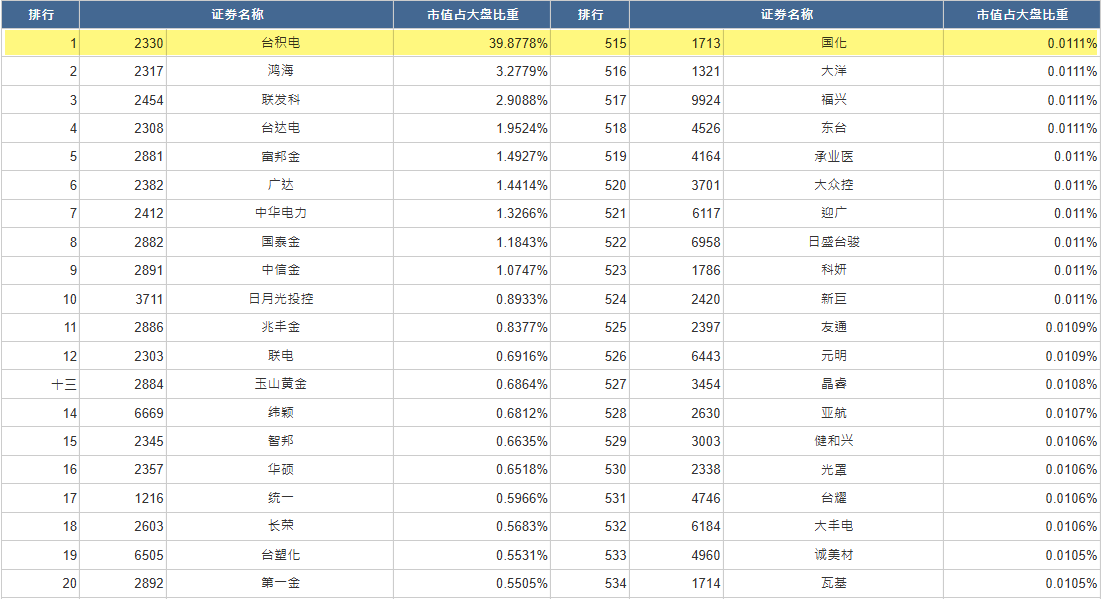This screenshot has height=599, width=1103.
Task: Click stock code 6958
Action: tap(706, 243)
